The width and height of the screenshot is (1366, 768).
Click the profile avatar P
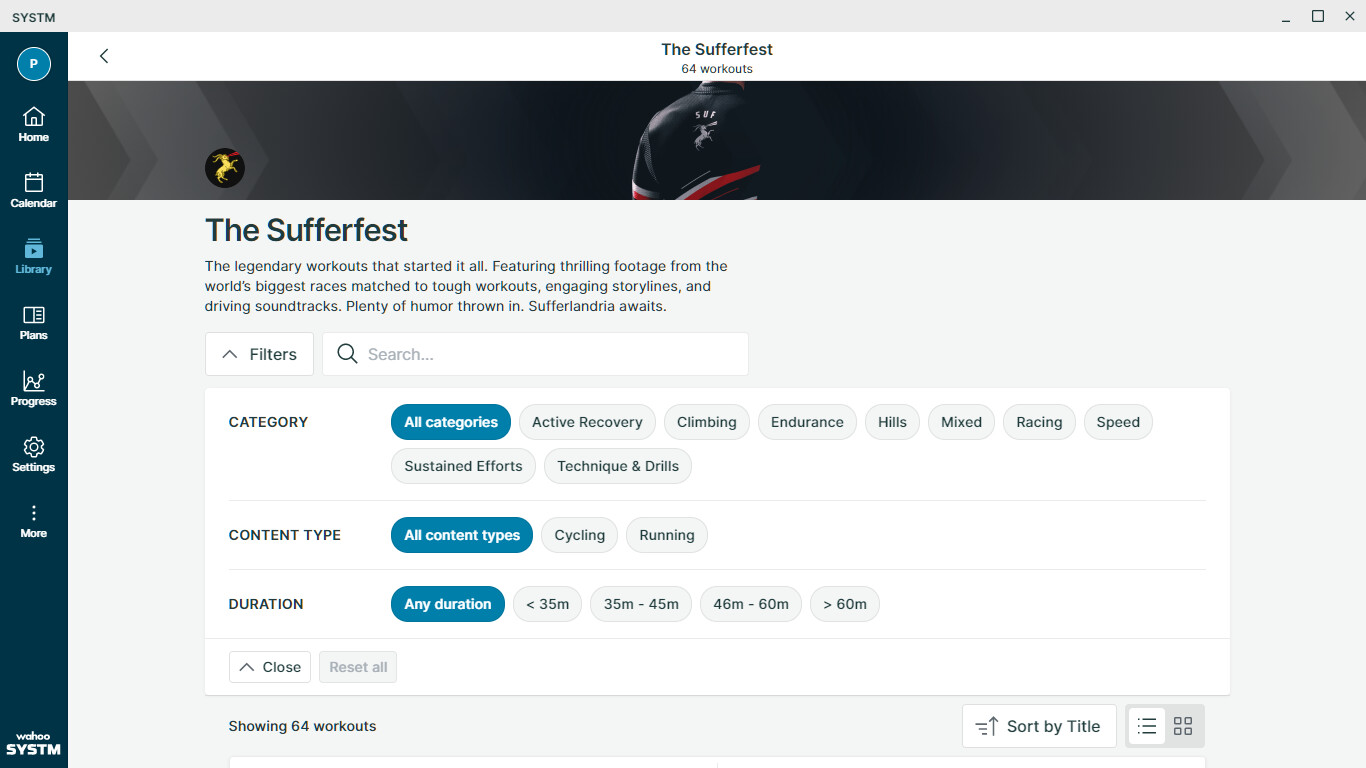click(33, 64)
